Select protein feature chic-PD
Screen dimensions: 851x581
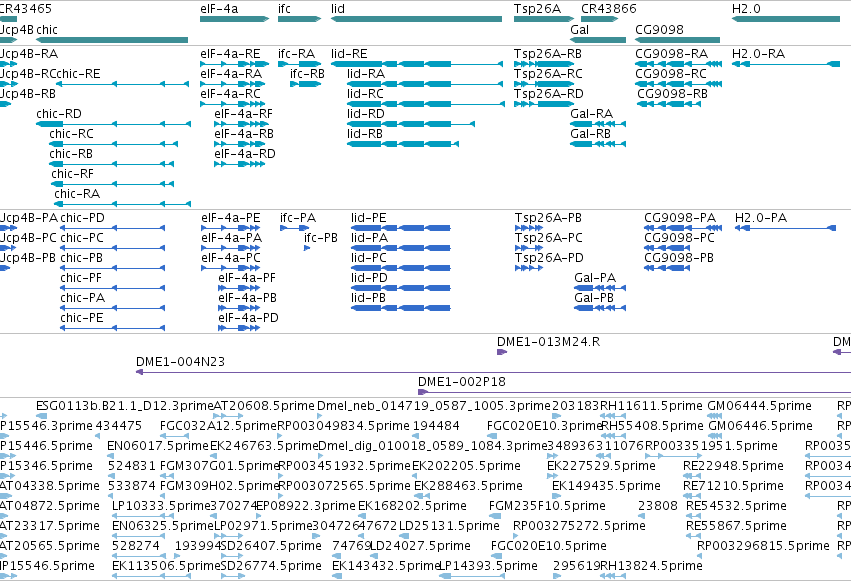click(x=112, y=228)
